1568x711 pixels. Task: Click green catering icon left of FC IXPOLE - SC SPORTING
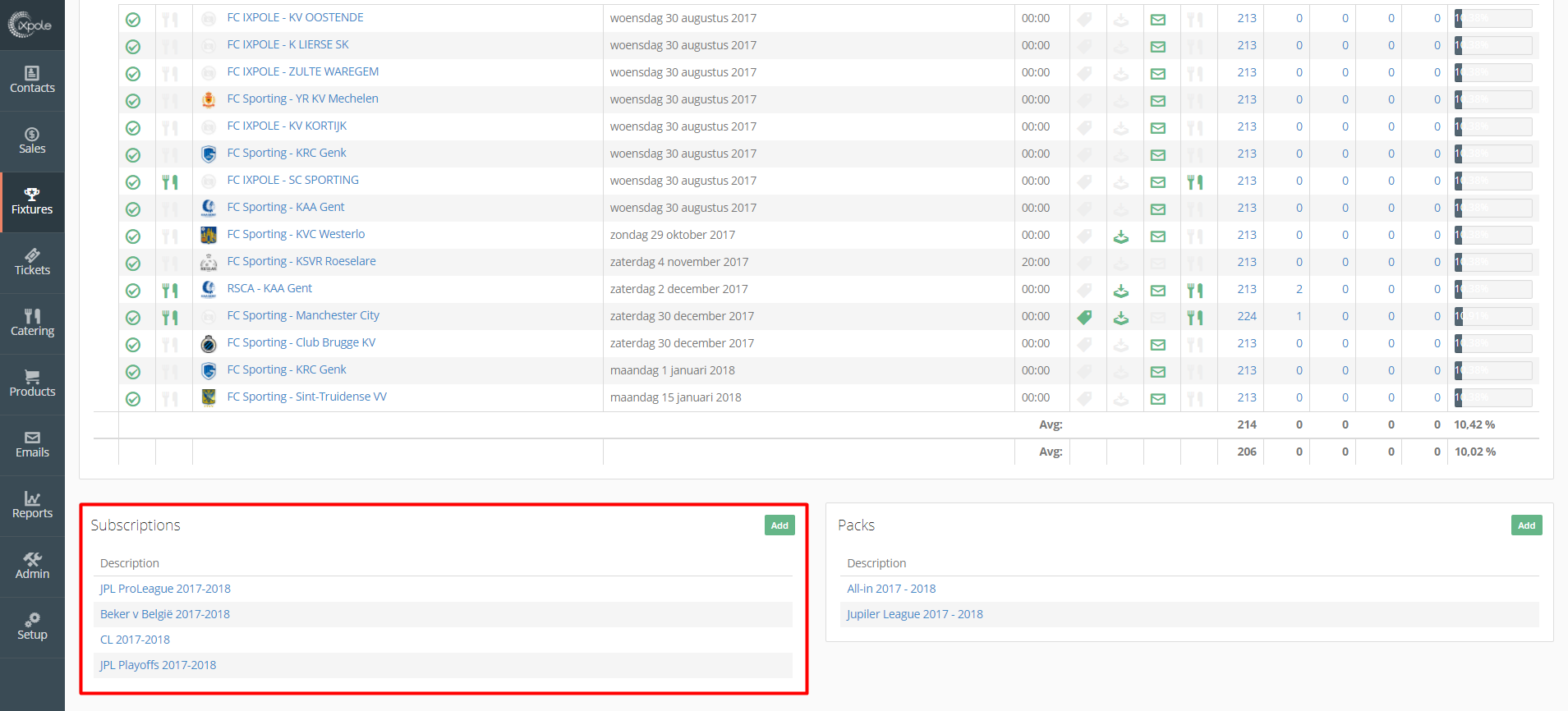click(170, 182)
